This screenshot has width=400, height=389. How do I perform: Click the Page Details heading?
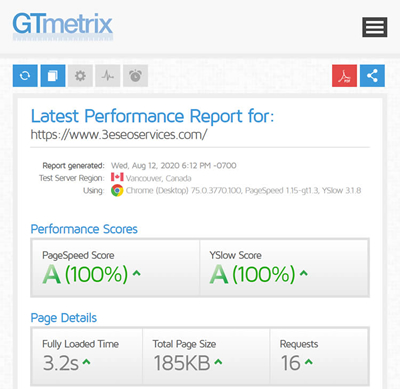64,318
